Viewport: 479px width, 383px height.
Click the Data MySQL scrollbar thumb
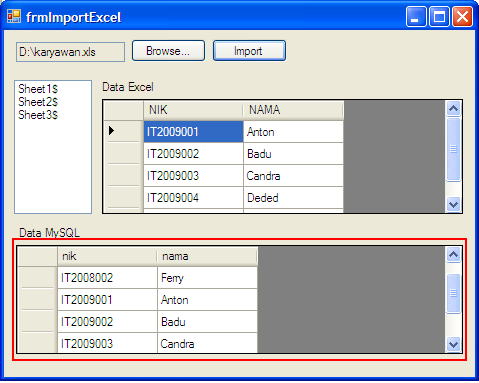point(453,293)
